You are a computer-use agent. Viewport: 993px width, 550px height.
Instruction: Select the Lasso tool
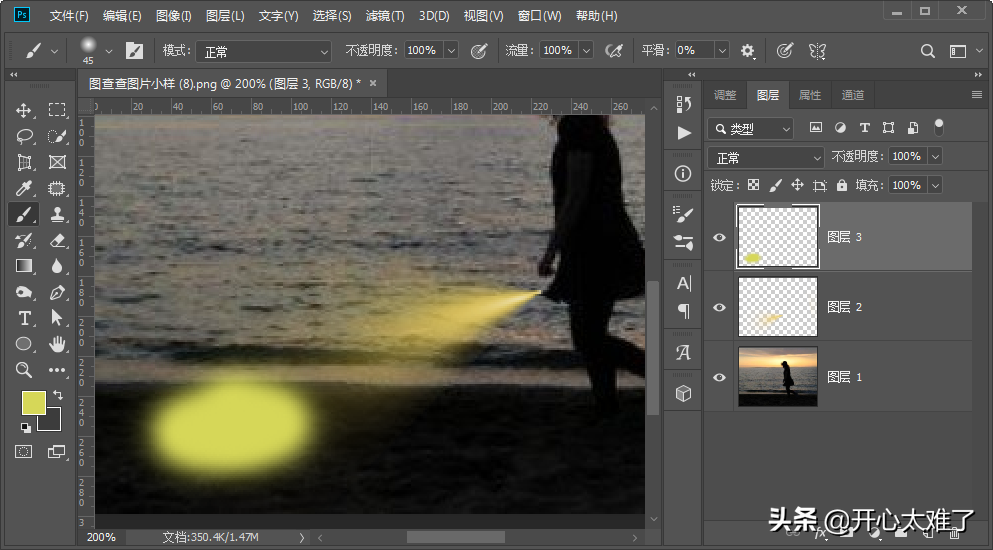pos(24,136)
